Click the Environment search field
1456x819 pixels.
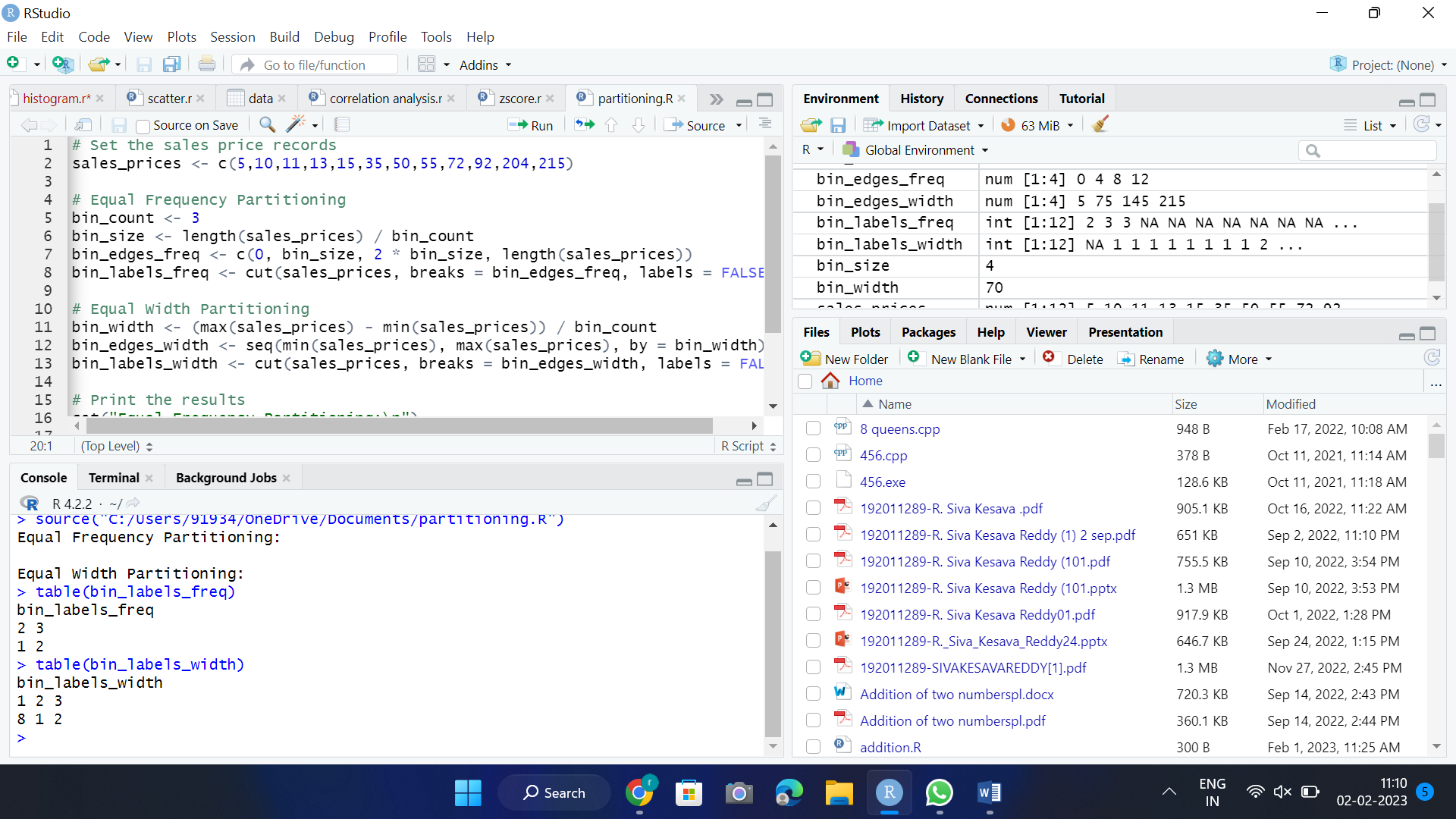pyautogui.click(x=1367, y=151)
